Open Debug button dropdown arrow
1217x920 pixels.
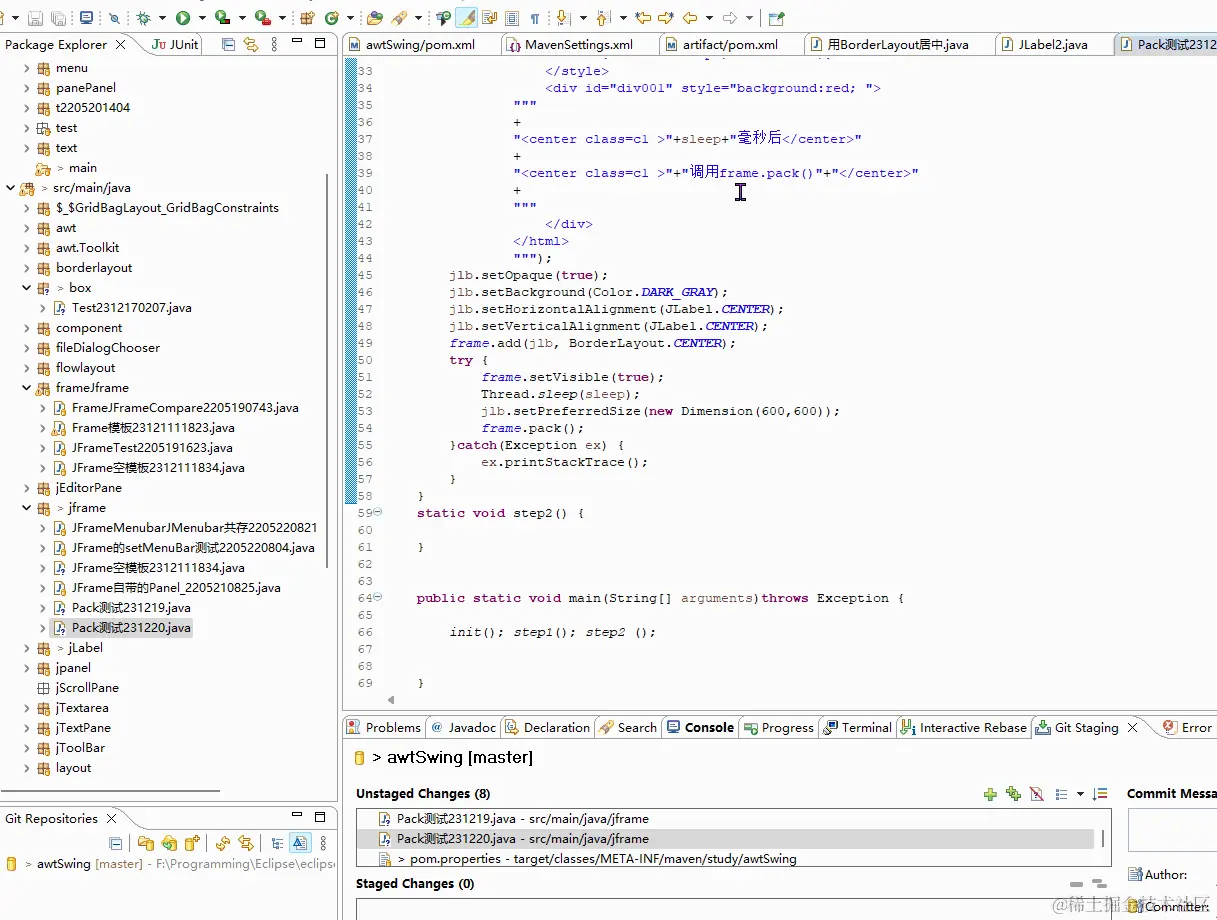[161, 18]
